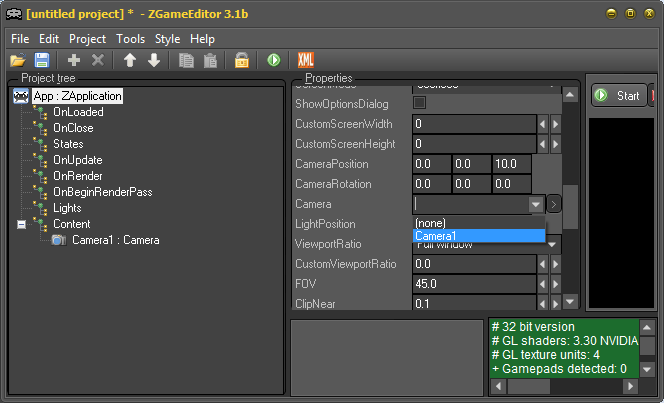
Task: Move component down with down arrow icon
Action: point(154,60)
